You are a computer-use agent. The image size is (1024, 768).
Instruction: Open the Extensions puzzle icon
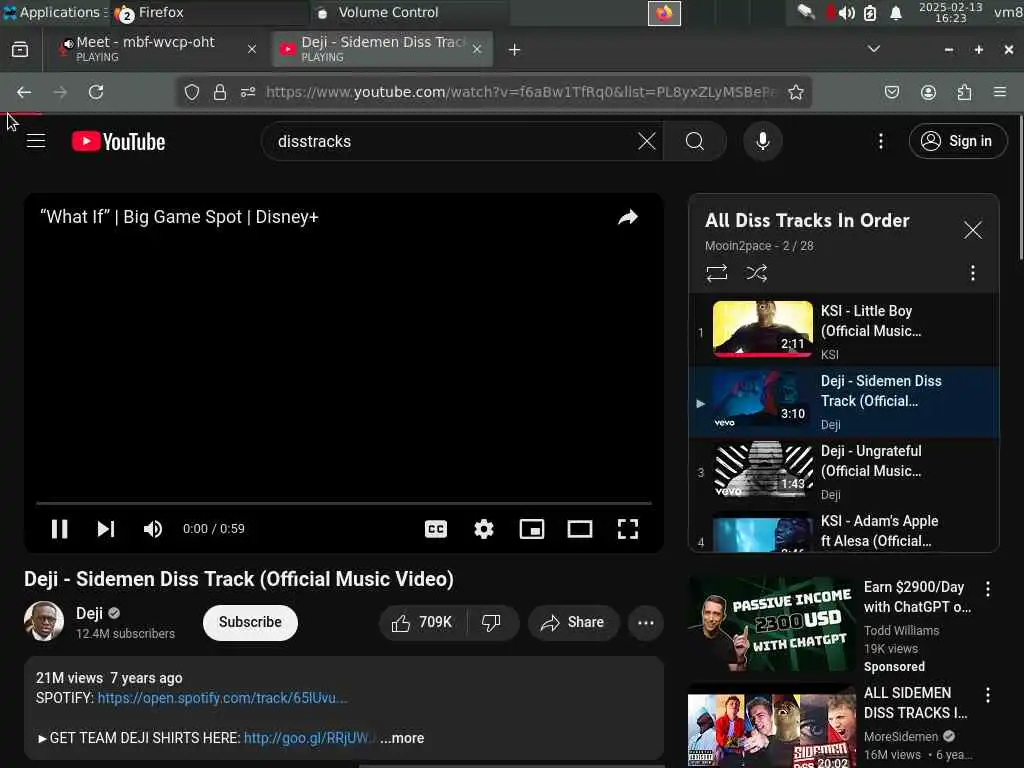click(x=964, y=92)
